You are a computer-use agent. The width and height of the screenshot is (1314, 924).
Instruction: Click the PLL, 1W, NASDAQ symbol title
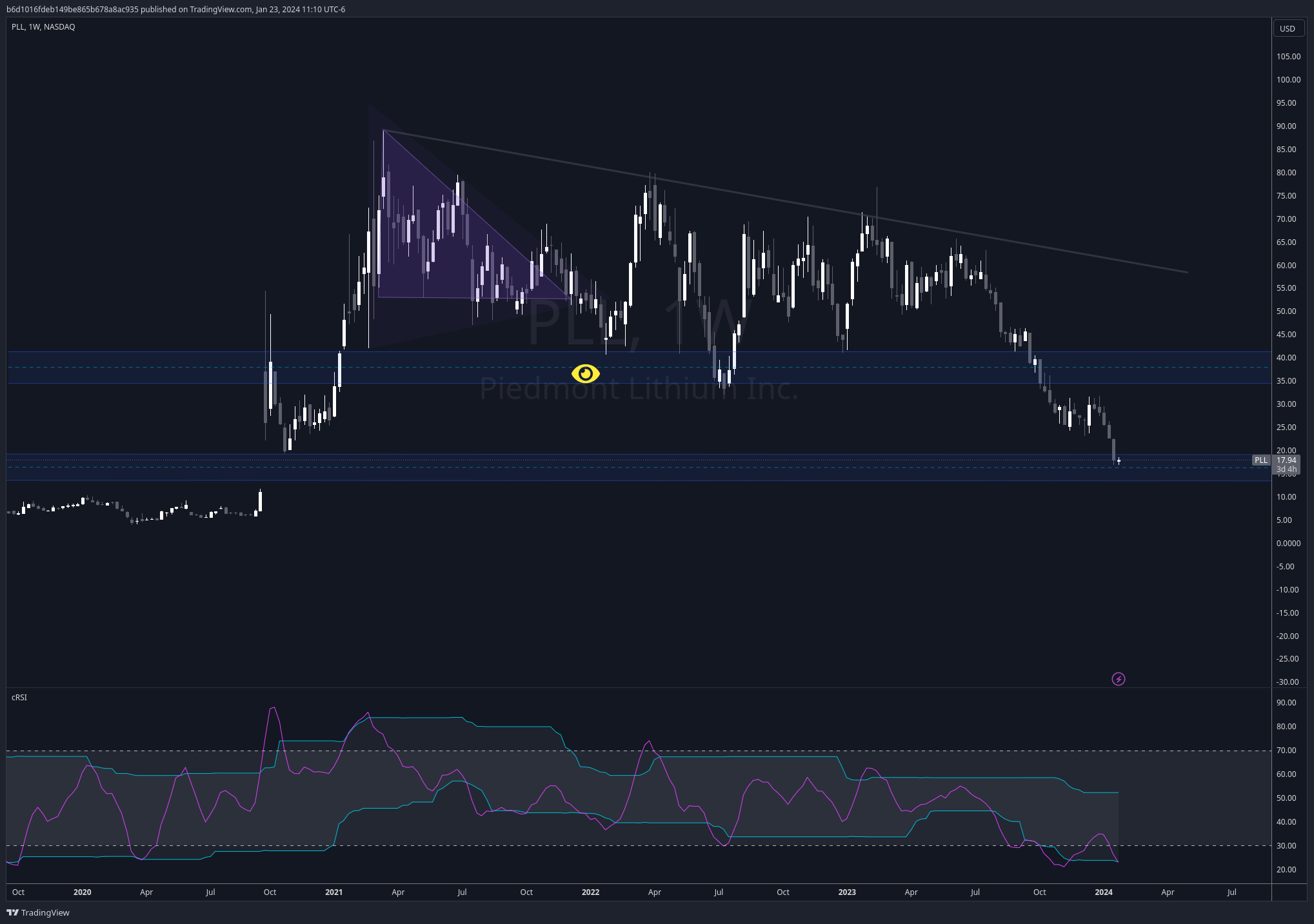[43, 26]
